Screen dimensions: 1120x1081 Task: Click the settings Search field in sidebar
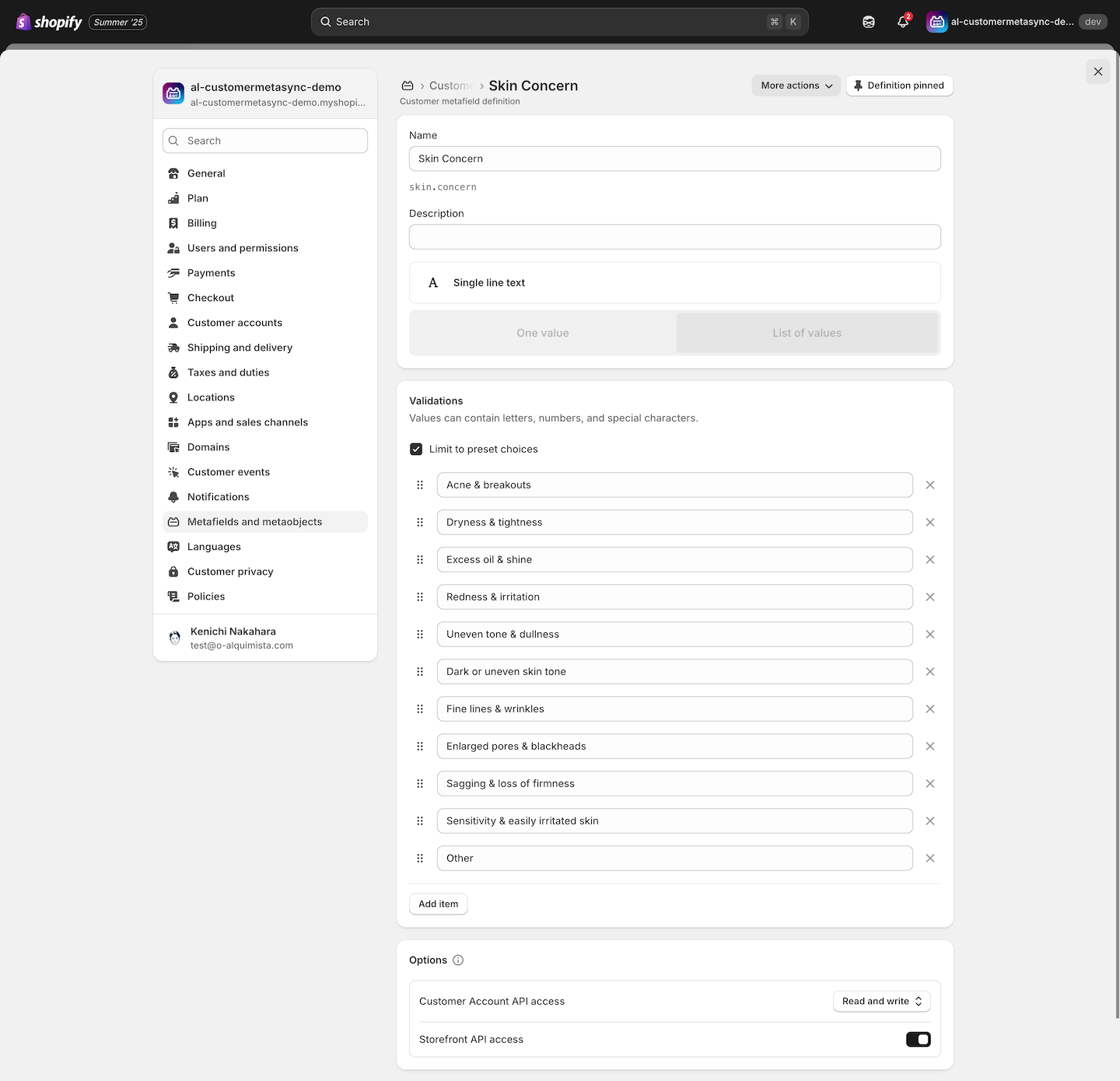click(265, 141)
